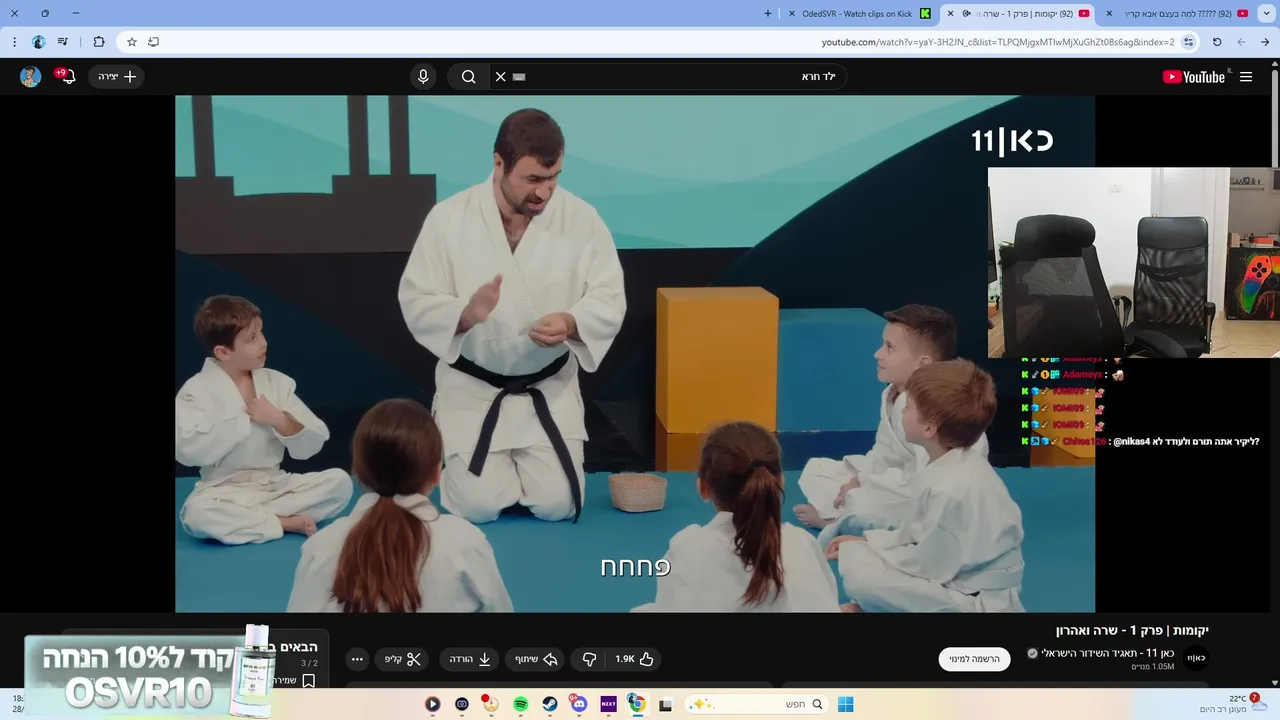Open the media player taskbar icon

432,704
